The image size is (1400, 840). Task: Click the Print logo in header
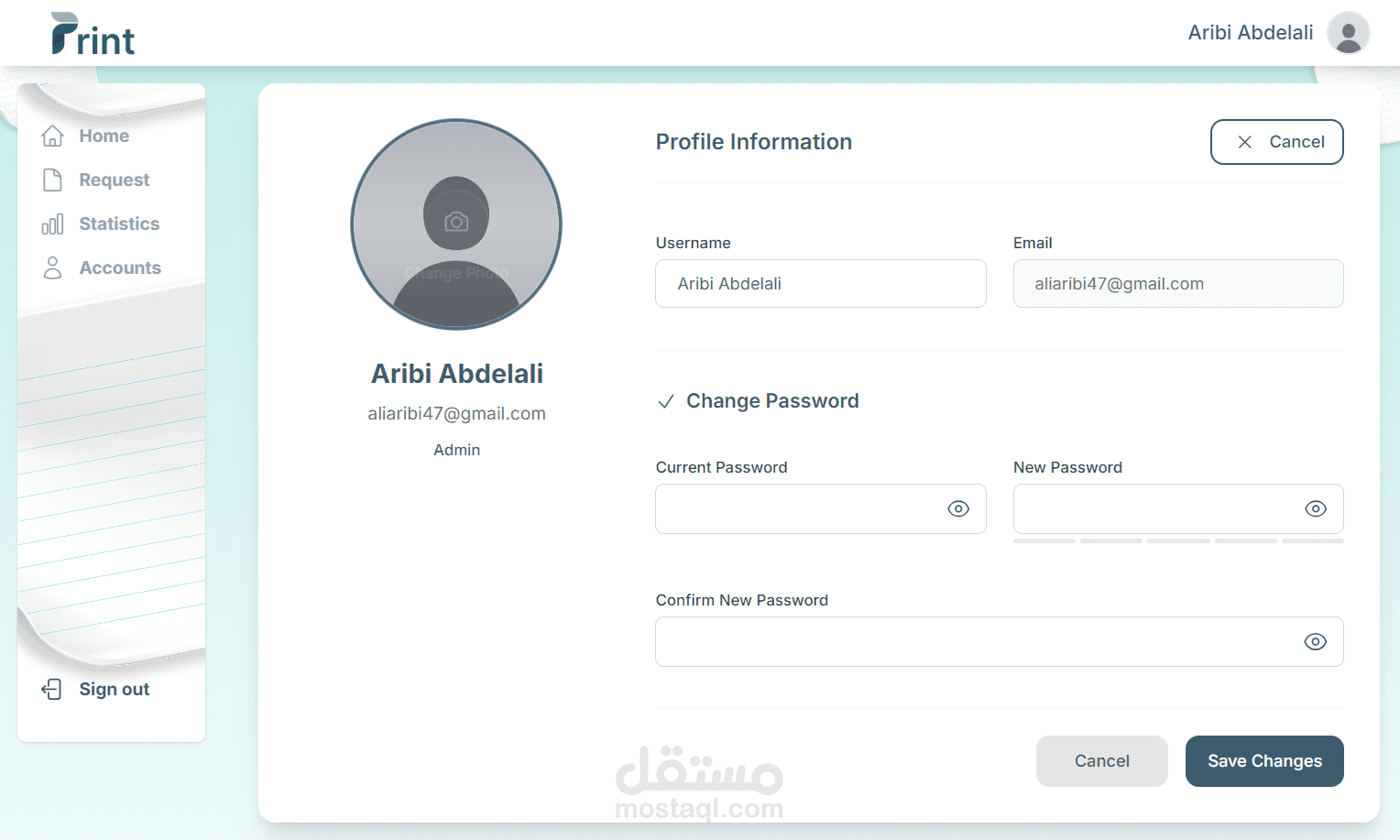tap(93, 34)
